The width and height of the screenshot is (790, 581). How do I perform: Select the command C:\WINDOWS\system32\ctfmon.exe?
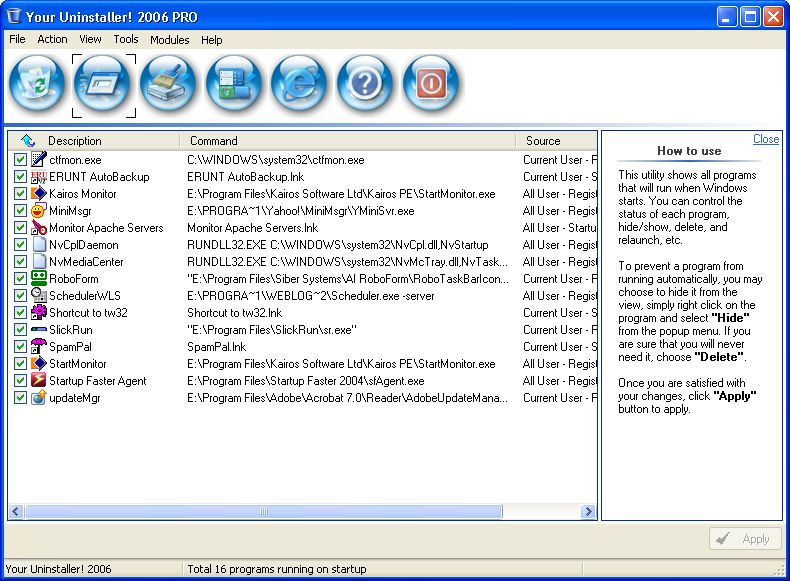276,160
